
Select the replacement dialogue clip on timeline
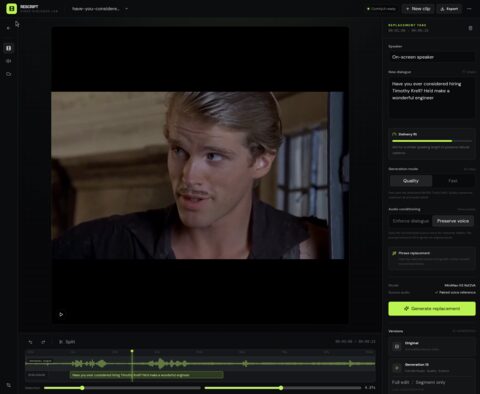(x=147, y=375)
